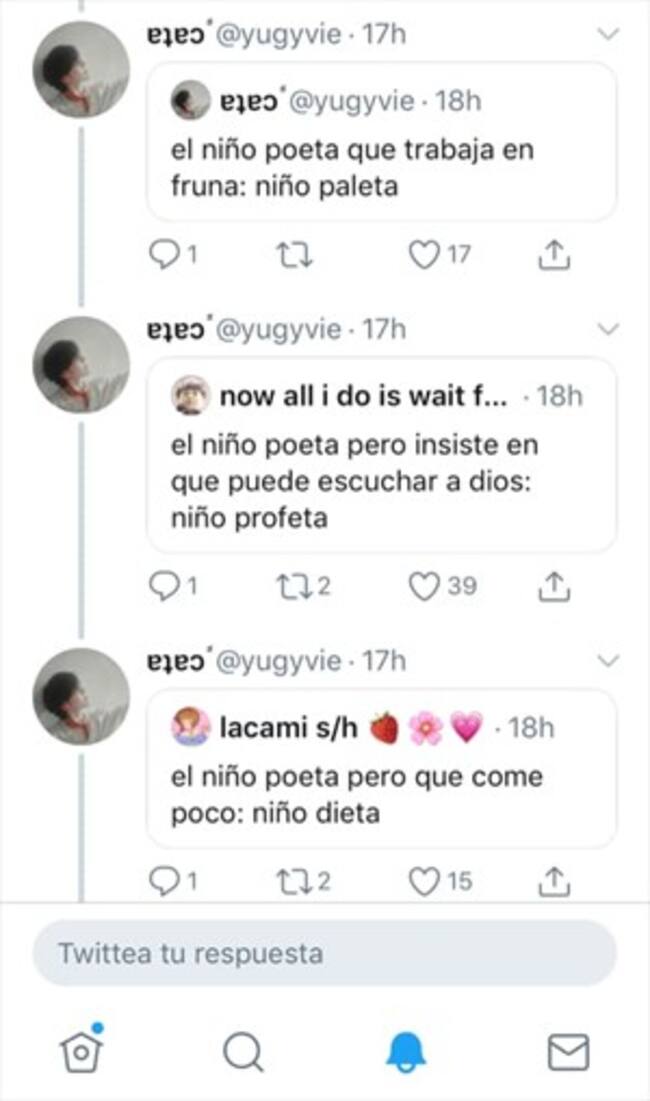Like the tweet with 15 likes
This screenshot has height=1101, width=650.
[425, 881]
